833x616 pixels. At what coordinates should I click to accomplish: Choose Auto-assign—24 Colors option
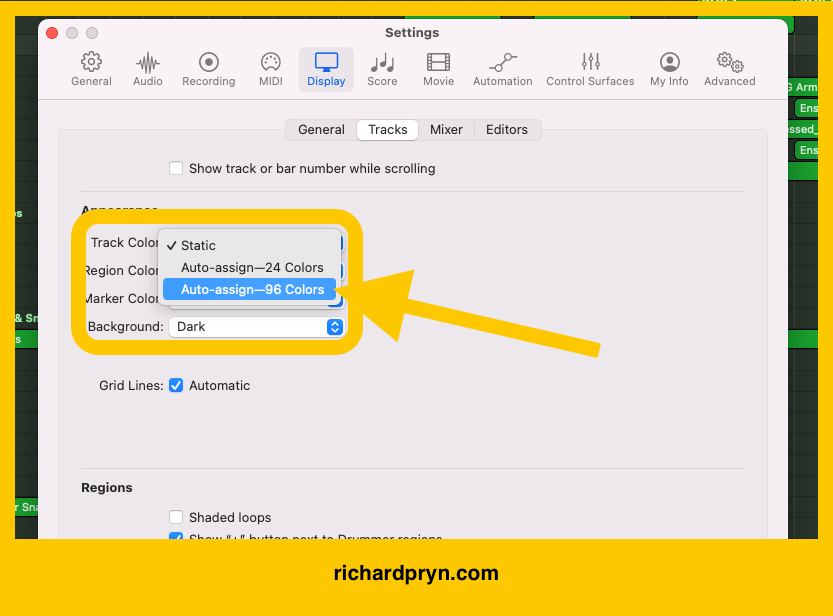tap(250, 268)
